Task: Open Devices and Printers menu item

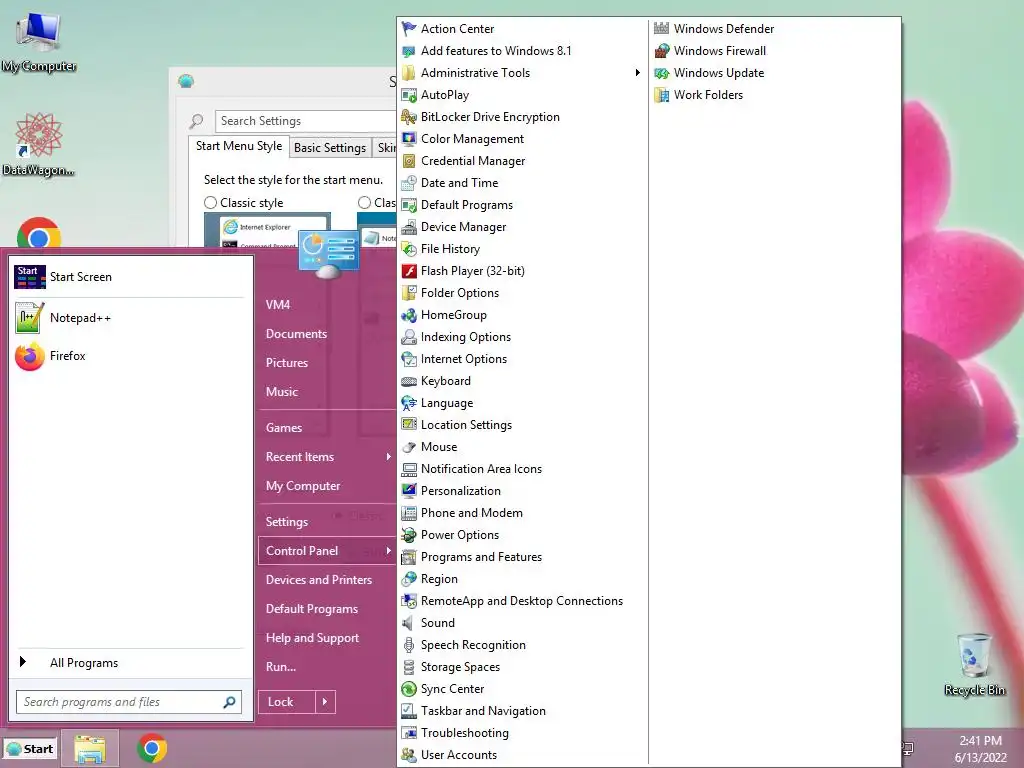Action: pyautogui.click(x=319, y=580)
